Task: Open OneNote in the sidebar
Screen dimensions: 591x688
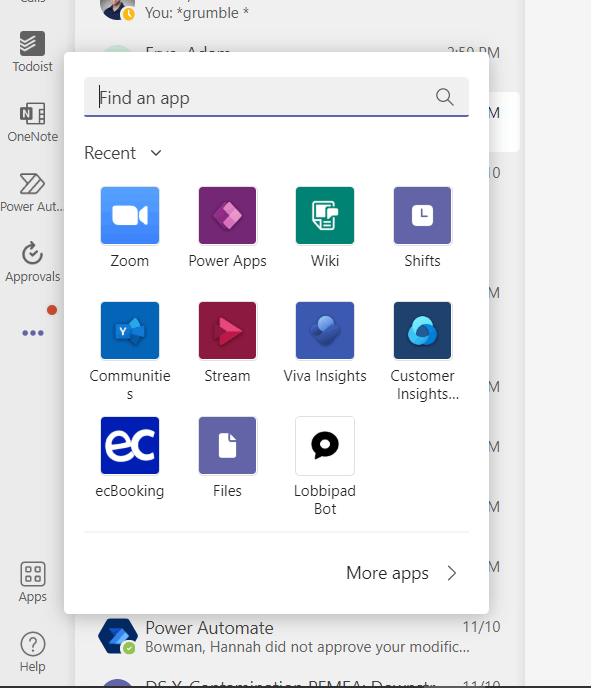Action: coord(32,122)
